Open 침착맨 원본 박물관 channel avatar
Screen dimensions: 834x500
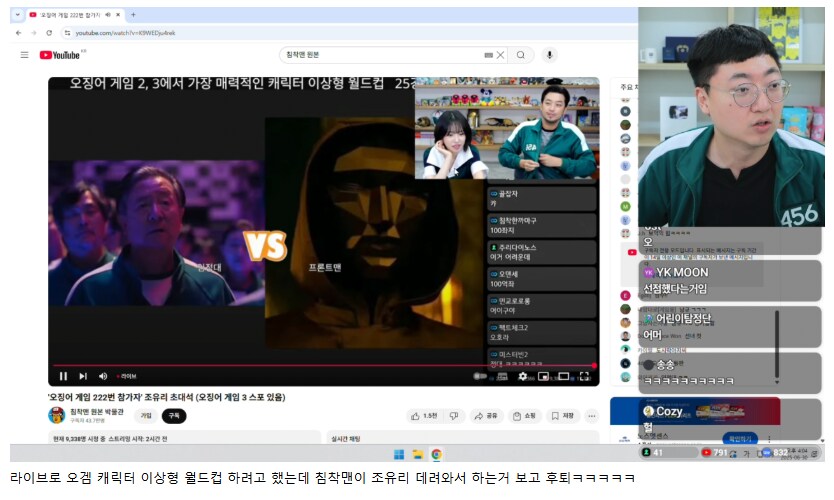click(56, 415)
